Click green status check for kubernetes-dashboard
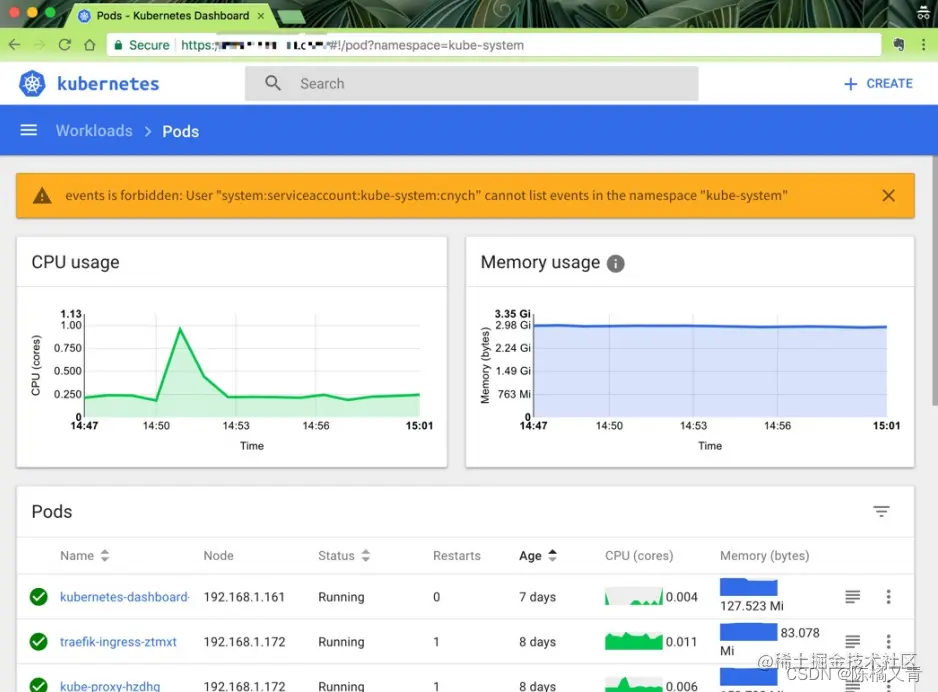The width and height of the screenshot is (938, 692). [x=39, y=597]
